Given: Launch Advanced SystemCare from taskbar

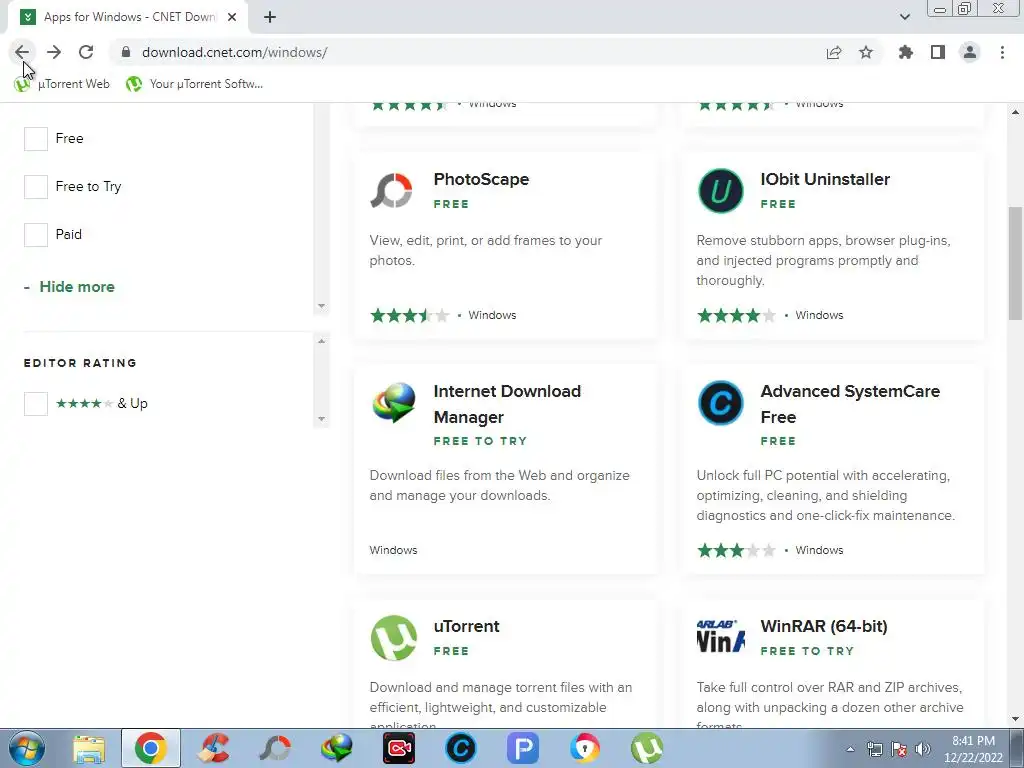Looking at the screenshot, I should (x=461, y=748).
